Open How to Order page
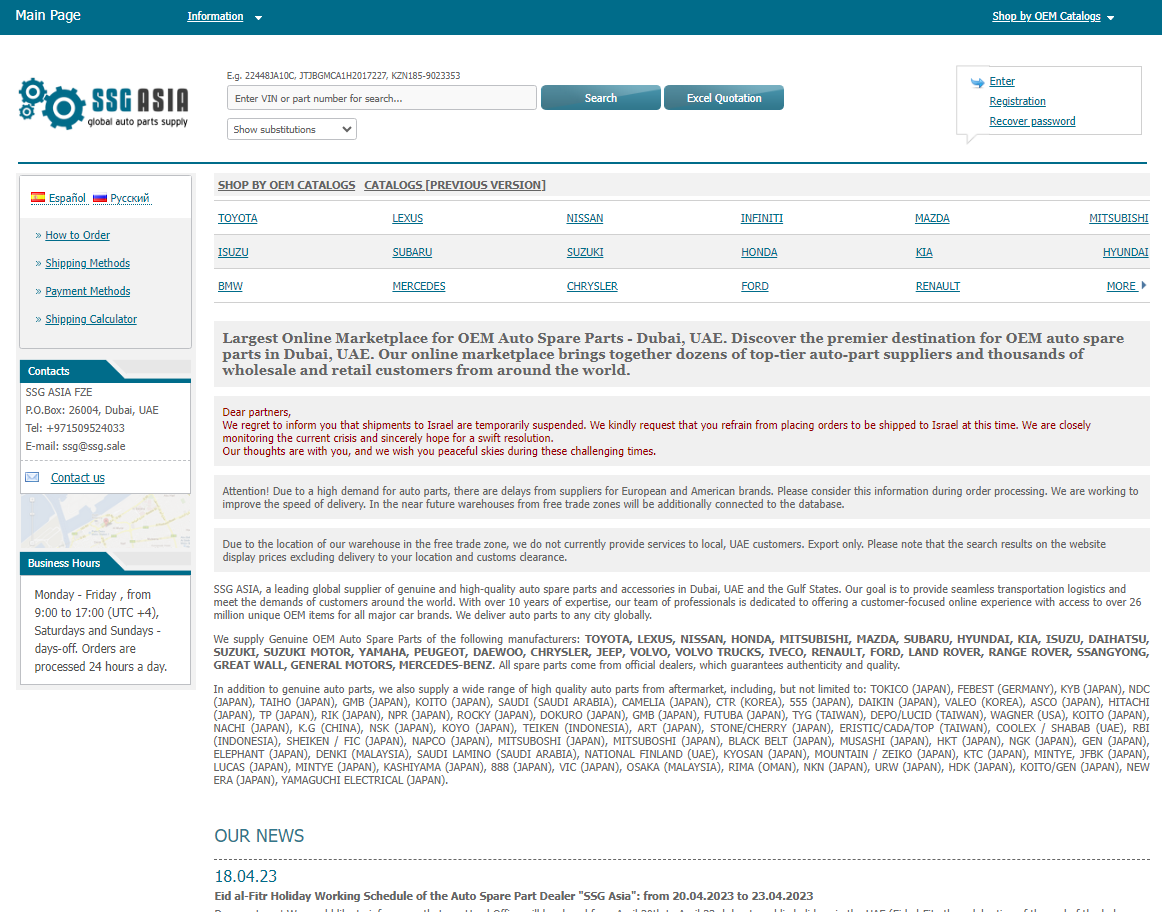 coord(77,235)
